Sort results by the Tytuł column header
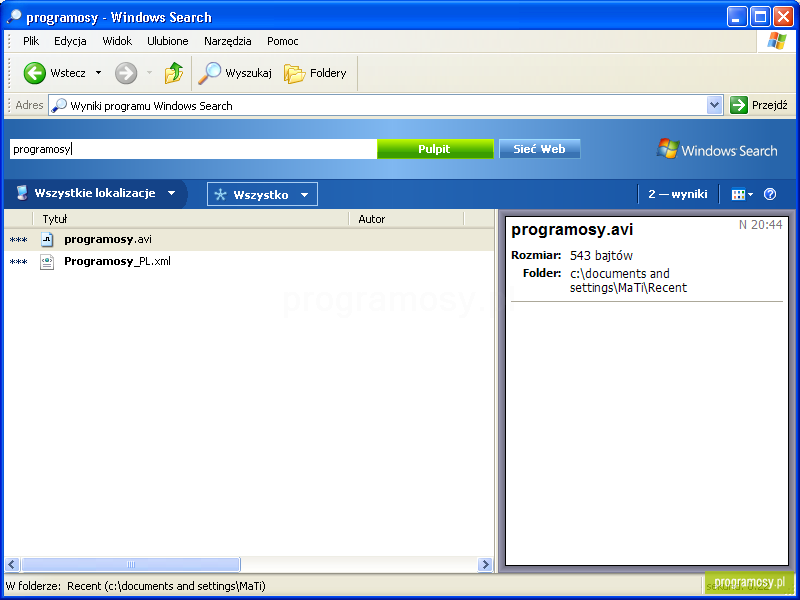The height and width of the screenshot is (600, 800). tap(191, 219)
